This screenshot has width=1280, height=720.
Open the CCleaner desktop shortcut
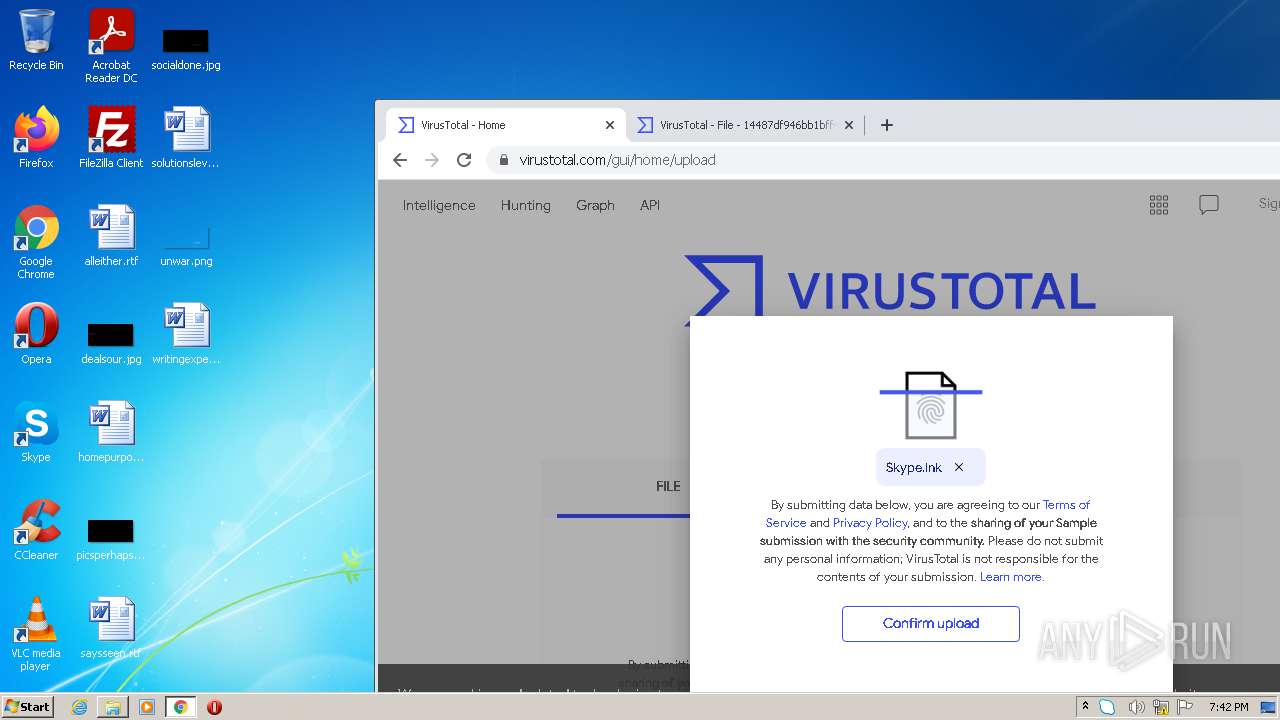click(36, 530)
